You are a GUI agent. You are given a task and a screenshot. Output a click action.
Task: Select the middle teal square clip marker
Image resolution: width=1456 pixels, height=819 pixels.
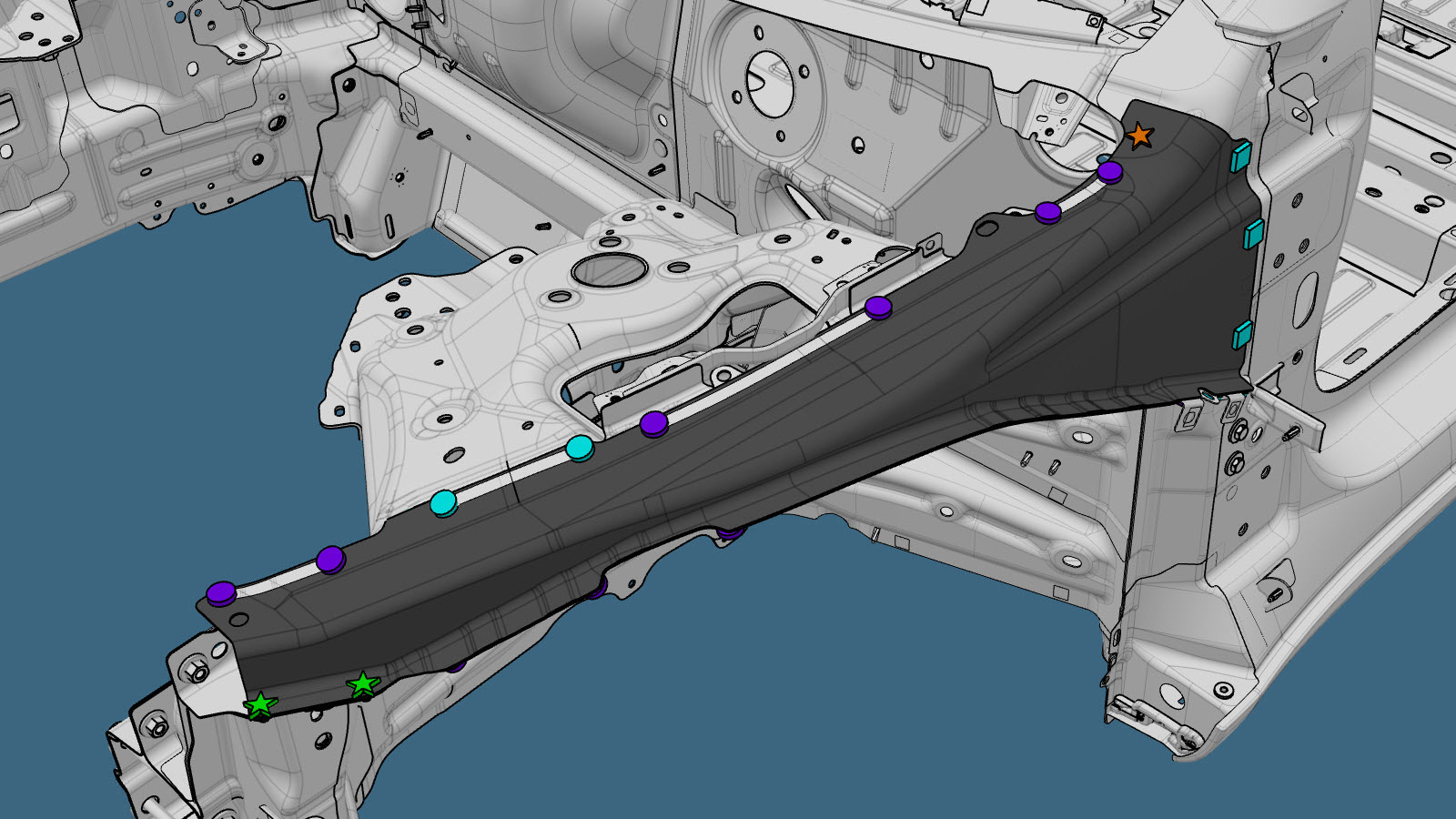(x=1254, y=234)
